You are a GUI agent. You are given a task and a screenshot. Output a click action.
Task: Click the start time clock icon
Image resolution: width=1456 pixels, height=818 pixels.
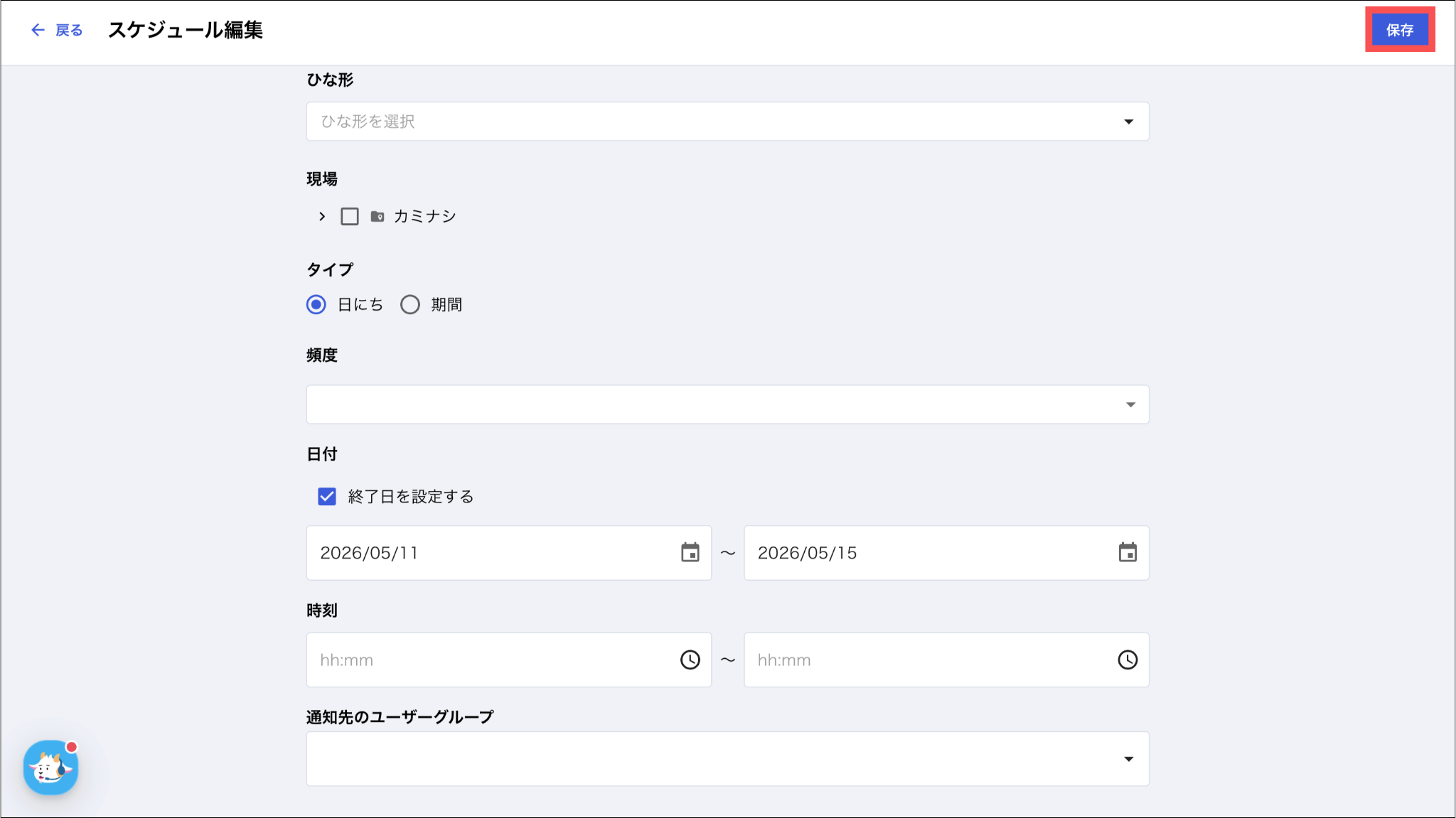690,660
